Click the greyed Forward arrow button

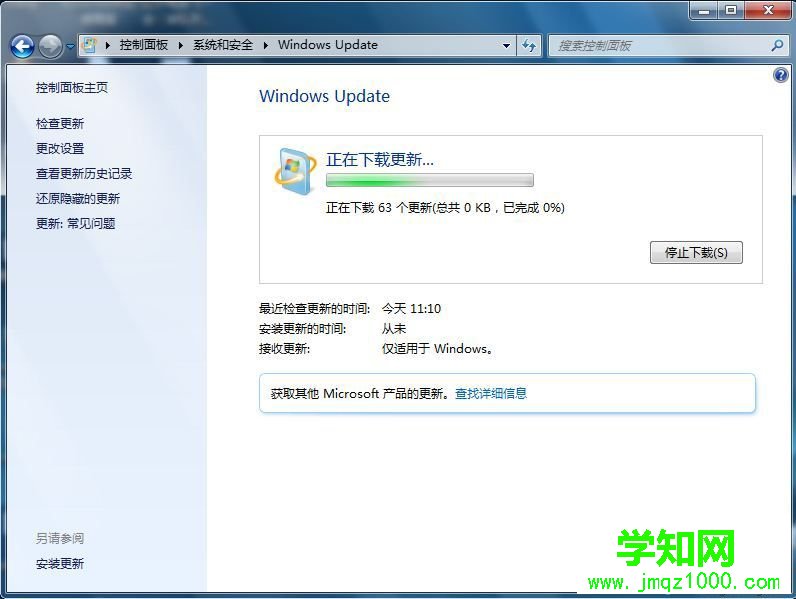[x=50, y=47]
